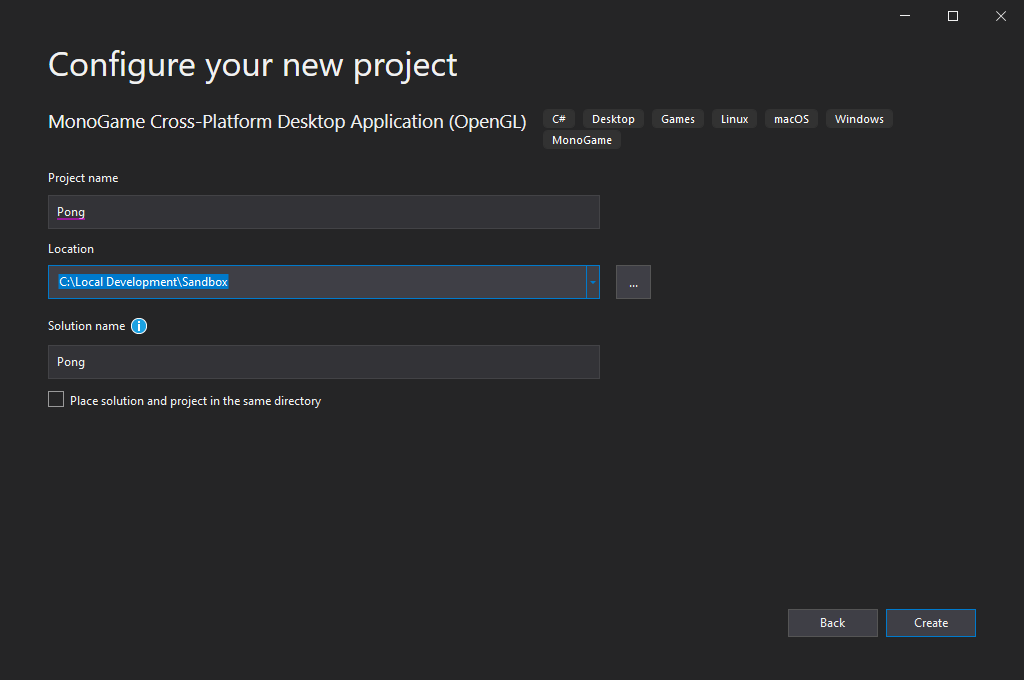
Task: Go back using the Back button
Action: (x=832, y=622)
